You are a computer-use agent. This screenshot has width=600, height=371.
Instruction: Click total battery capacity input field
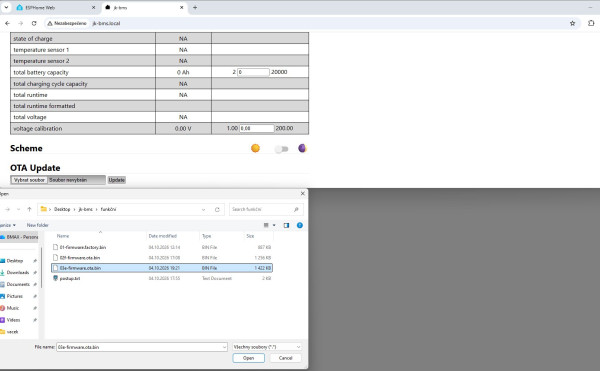[253, 72]
